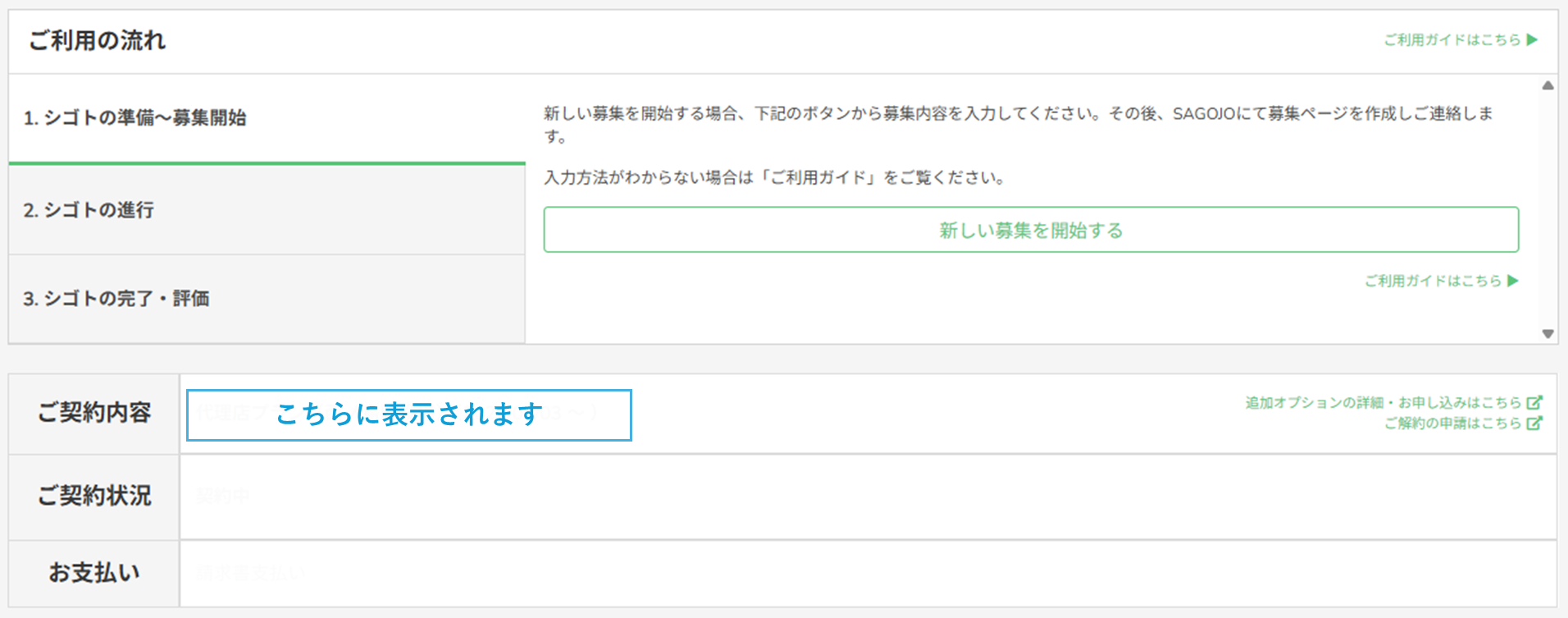Open the top-right ご利用ガイドはこちら link
This screenshot has height=618, width=1568.
point(1452,39)
